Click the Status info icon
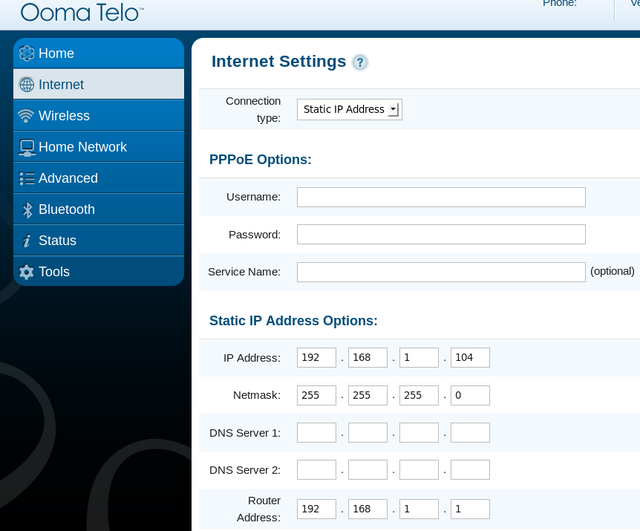Screen dimensions: 640x531 pyautogui.click(x=27, y=240)
